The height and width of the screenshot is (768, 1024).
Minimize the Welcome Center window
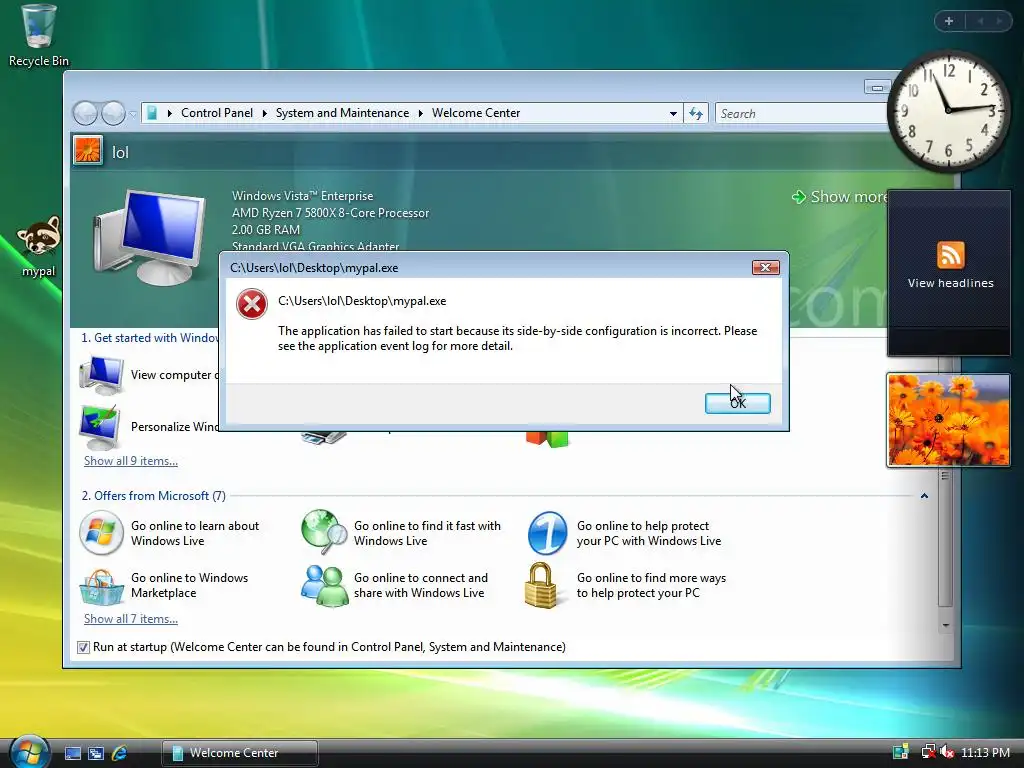877,87
